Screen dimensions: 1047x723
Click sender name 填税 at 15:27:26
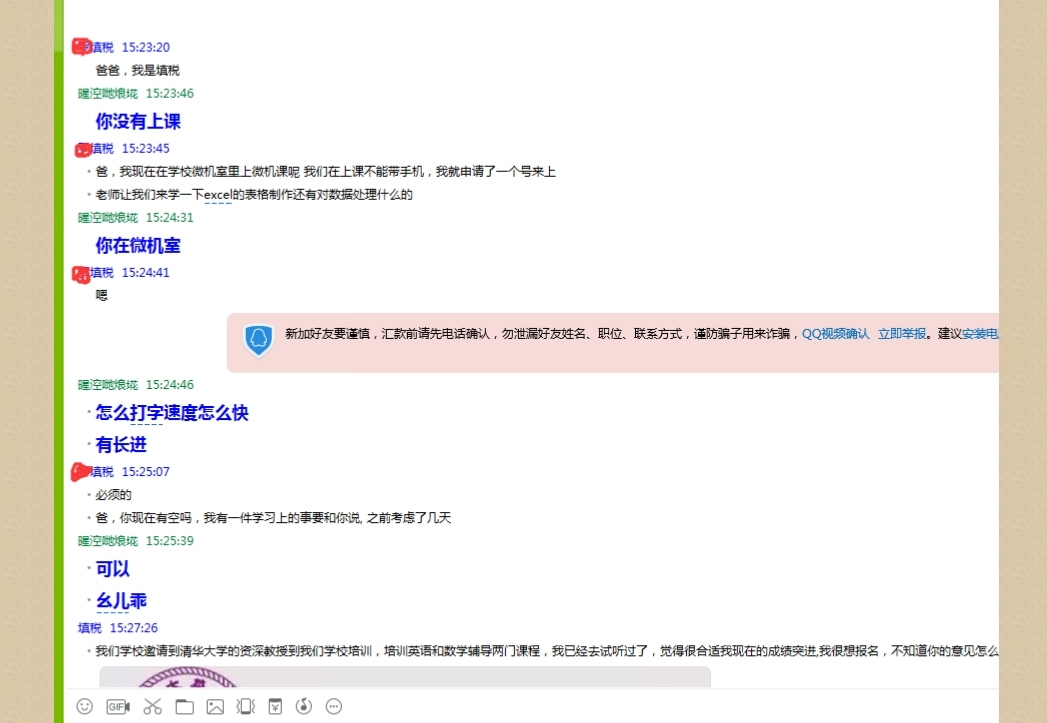90,628
